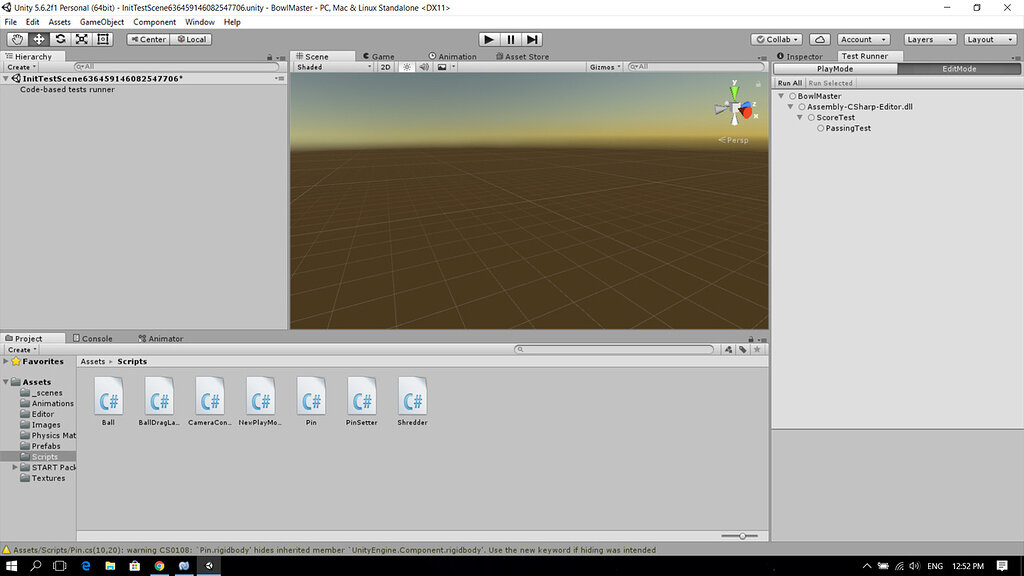1024x576 pixels.
Task: Open the cloud services icon
Action: tap(819, 39)
